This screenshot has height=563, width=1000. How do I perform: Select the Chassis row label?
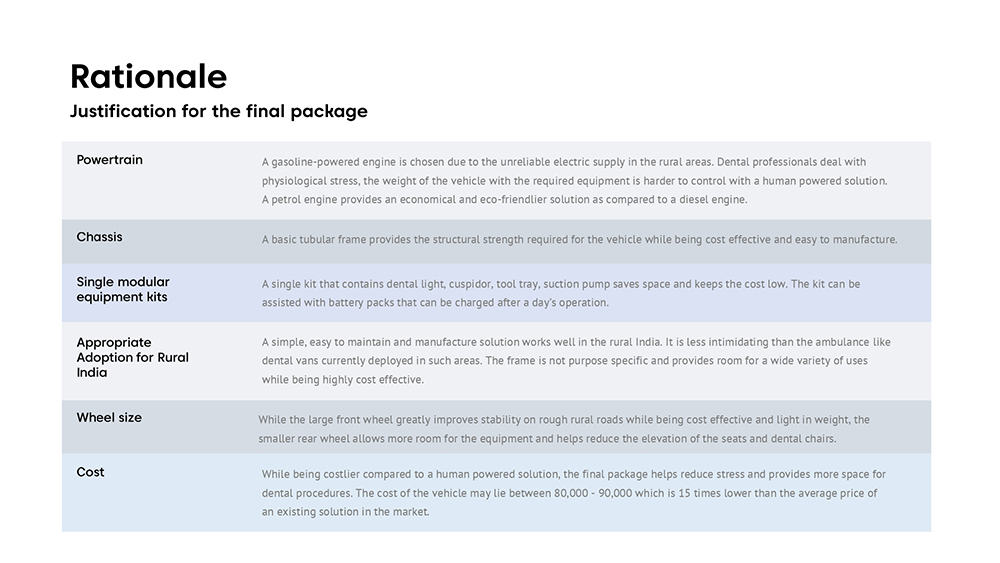[99, 237]
